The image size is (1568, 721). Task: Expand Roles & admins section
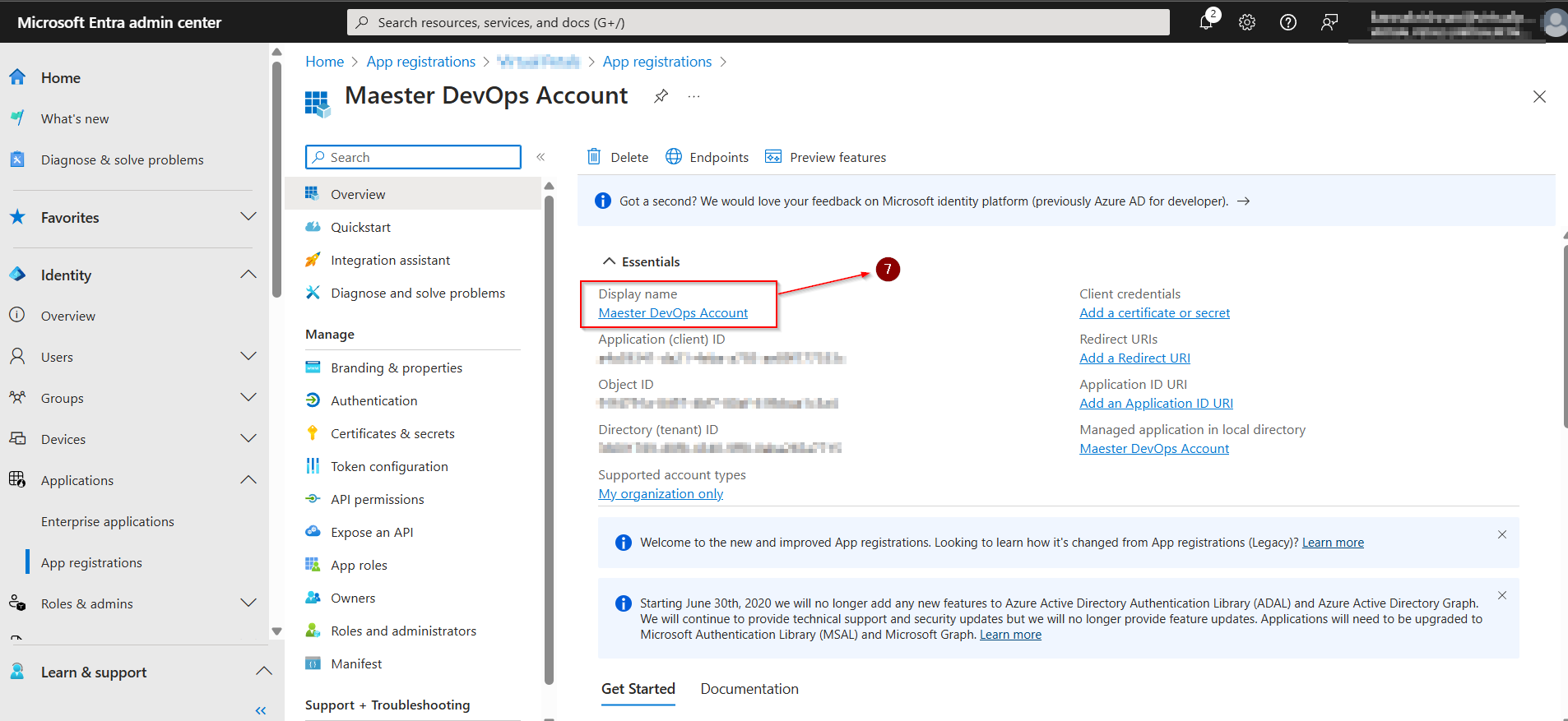pyautogui.click(x=248, y=603)
